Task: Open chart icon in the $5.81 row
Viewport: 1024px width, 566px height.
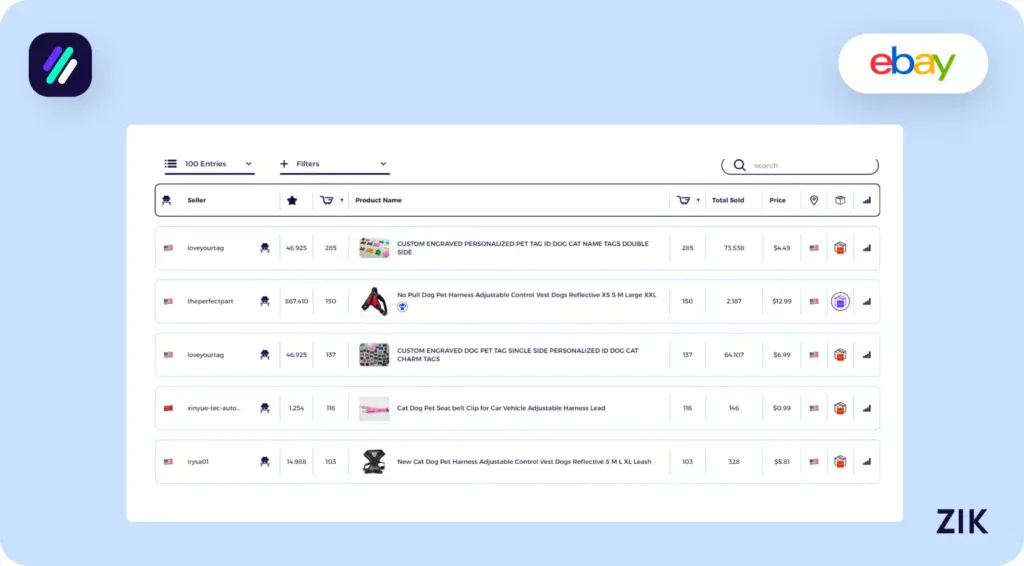Action: click(x=867, y=462)
